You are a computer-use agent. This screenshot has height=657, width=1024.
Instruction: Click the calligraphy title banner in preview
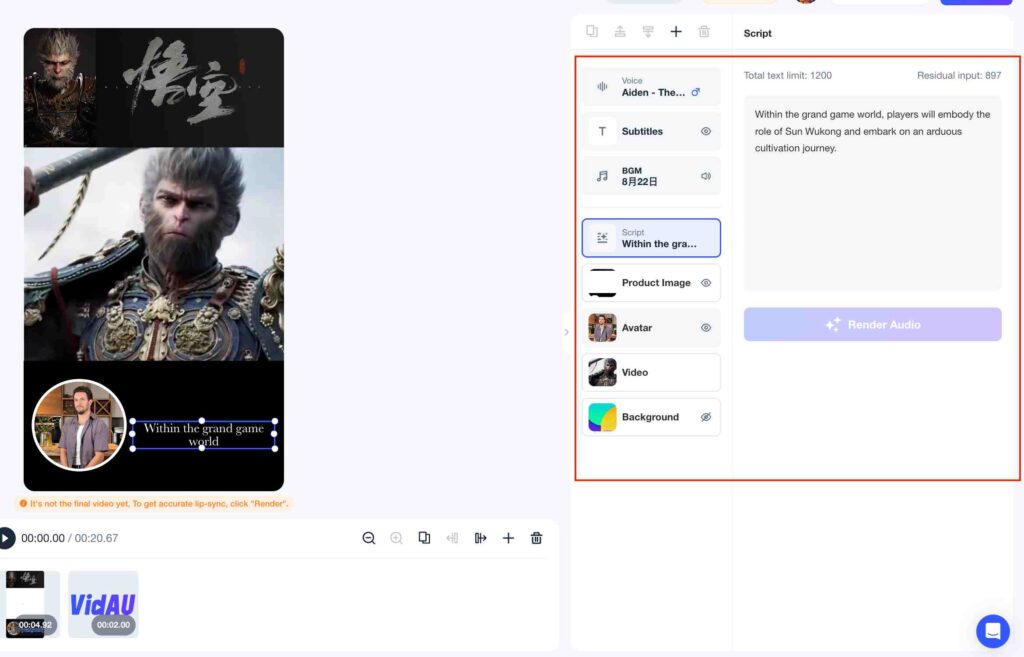(154, 88)
